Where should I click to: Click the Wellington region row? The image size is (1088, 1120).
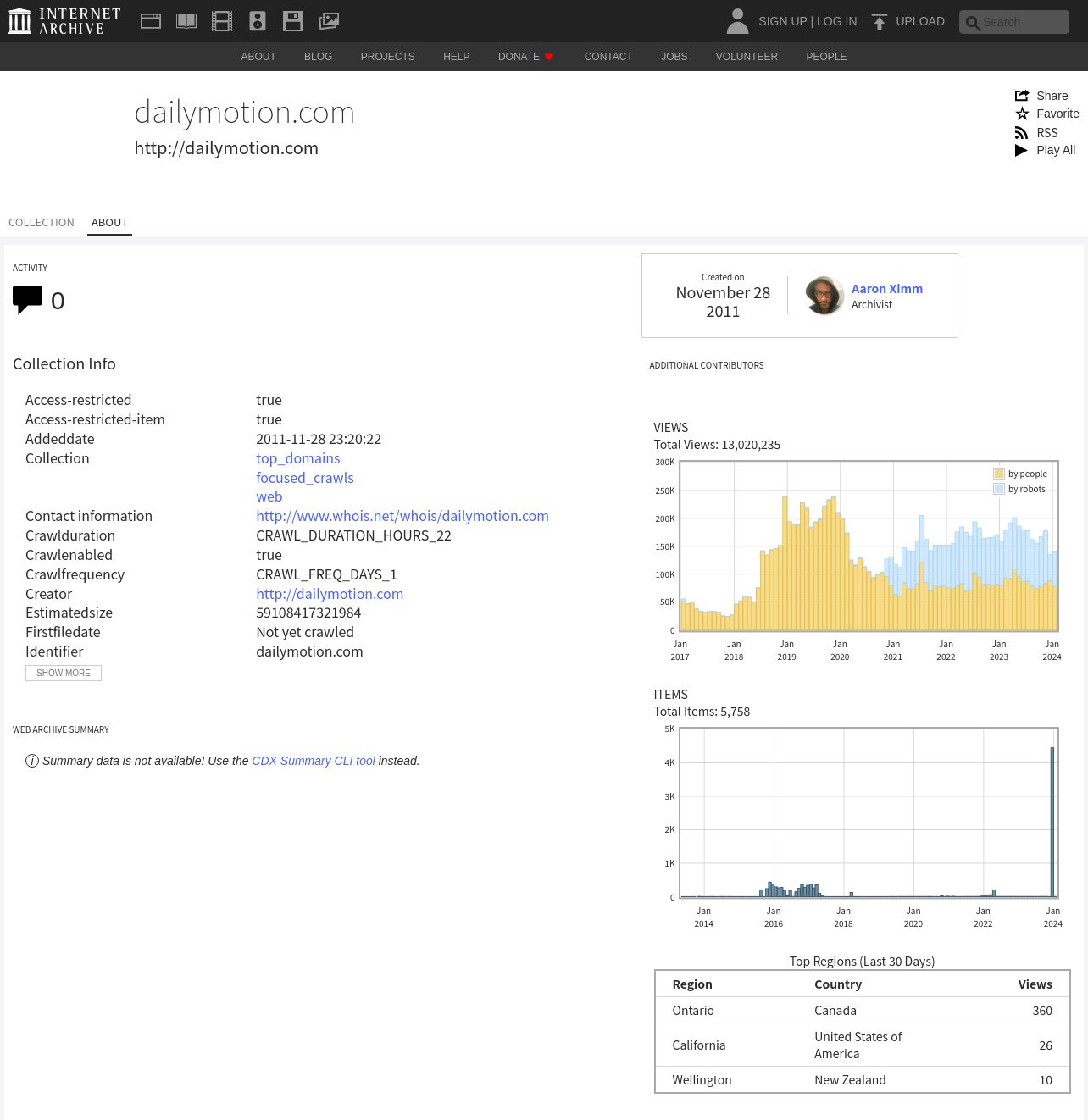coord(863,1080)
